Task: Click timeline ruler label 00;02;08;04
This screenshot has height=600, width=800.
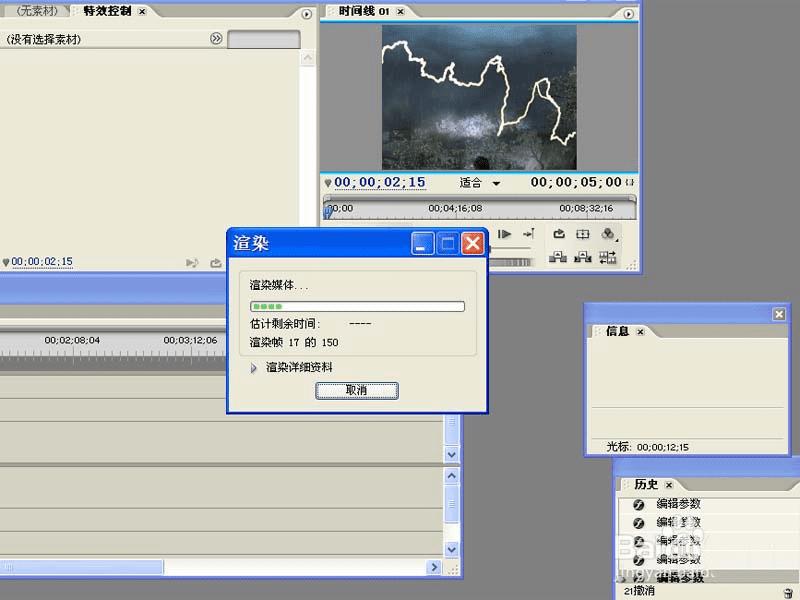Action: pos(72,340)
